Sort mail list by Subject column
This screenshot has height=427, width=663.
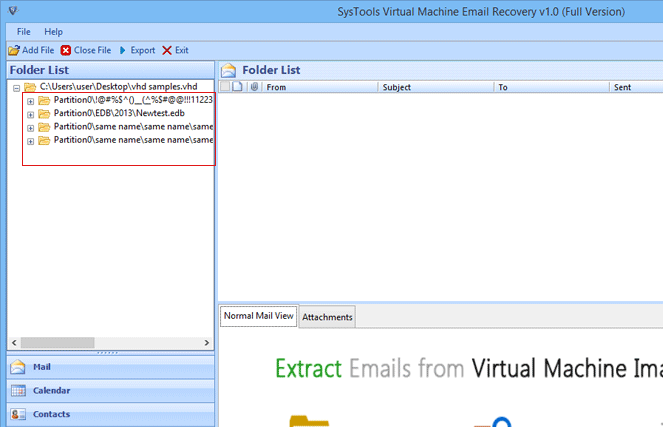(x=436, y=87)
